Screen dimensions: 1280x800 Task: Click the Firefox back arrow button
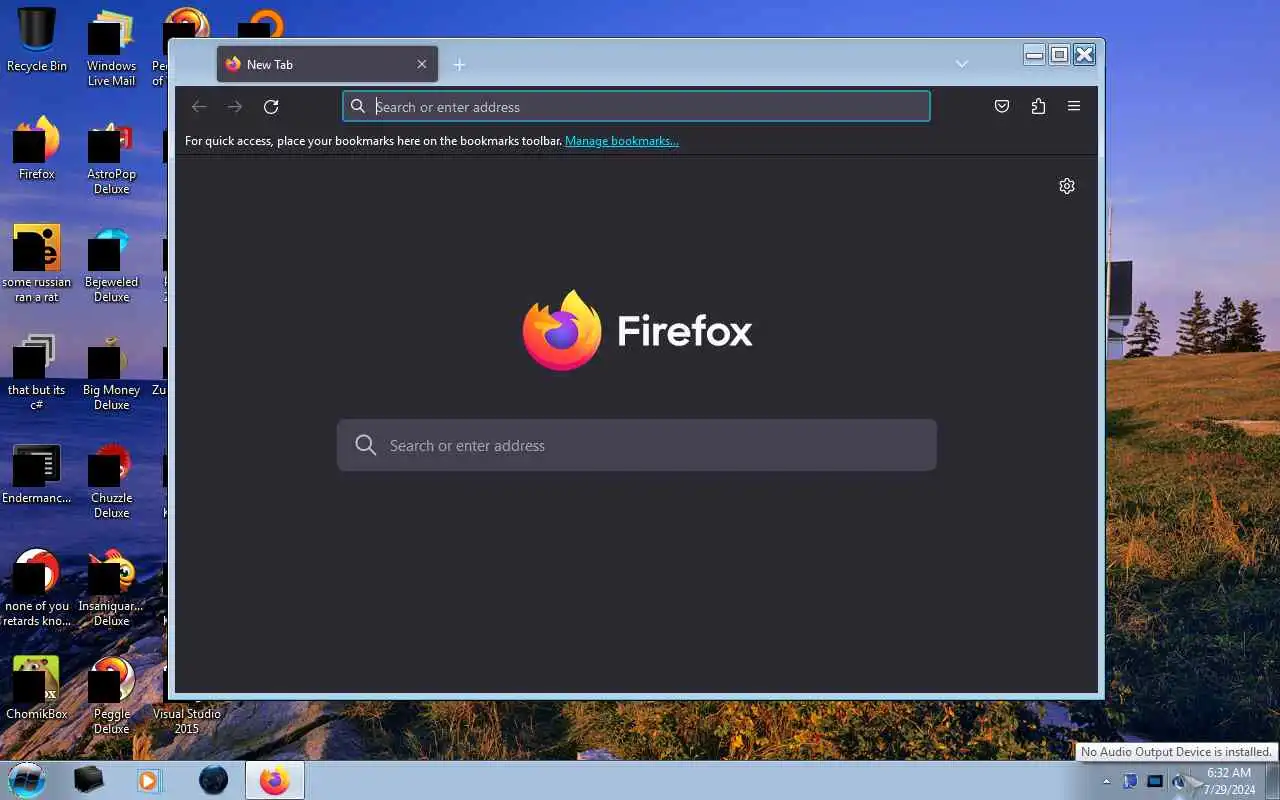pyautogui.click(x=199, y=107)
